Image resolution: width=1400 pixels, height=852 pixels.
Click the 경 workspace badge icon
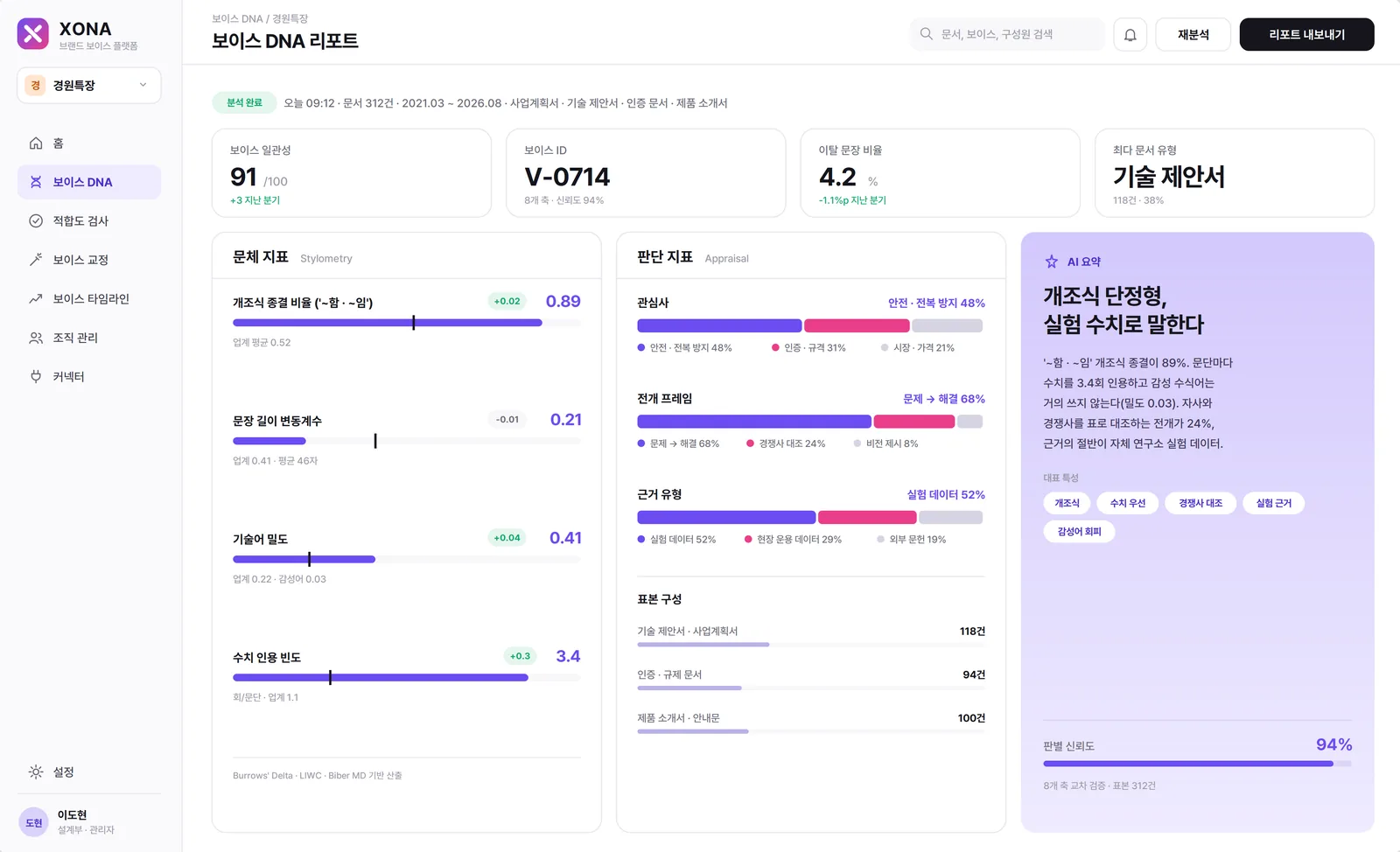35,85
